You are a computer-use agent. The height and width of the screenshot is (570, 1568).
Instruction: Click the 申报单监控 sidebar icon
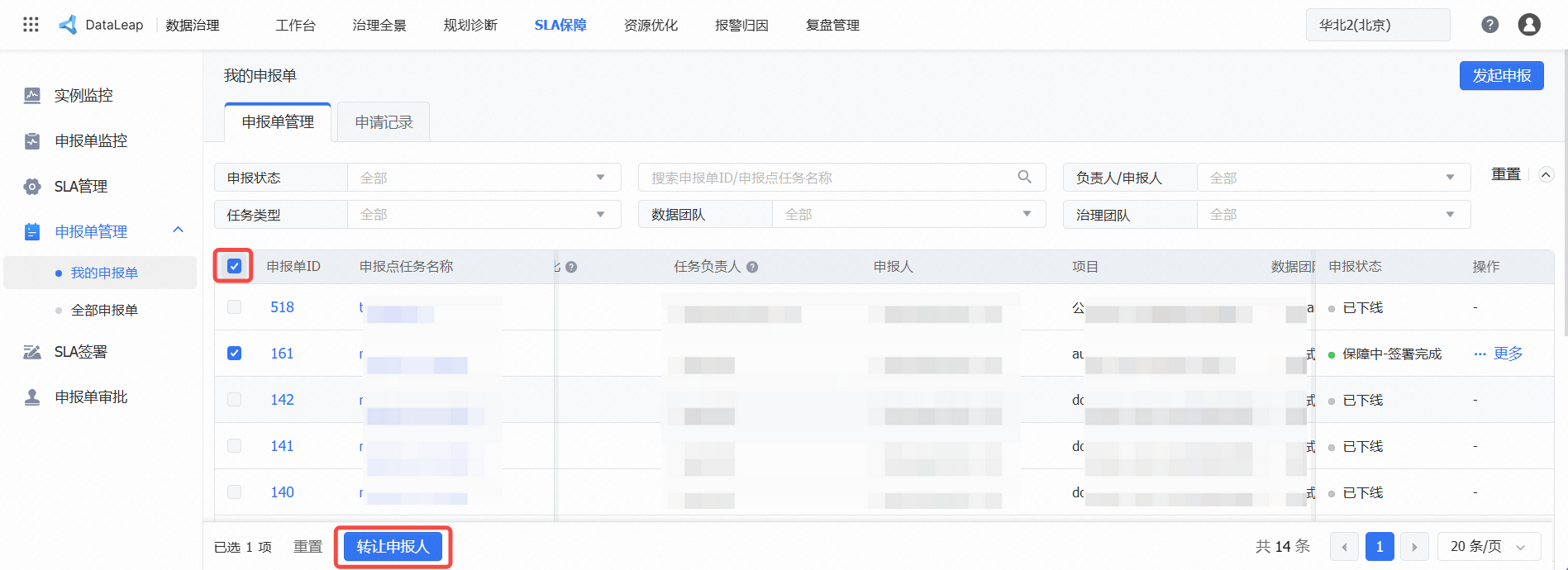tap(32, 140)
